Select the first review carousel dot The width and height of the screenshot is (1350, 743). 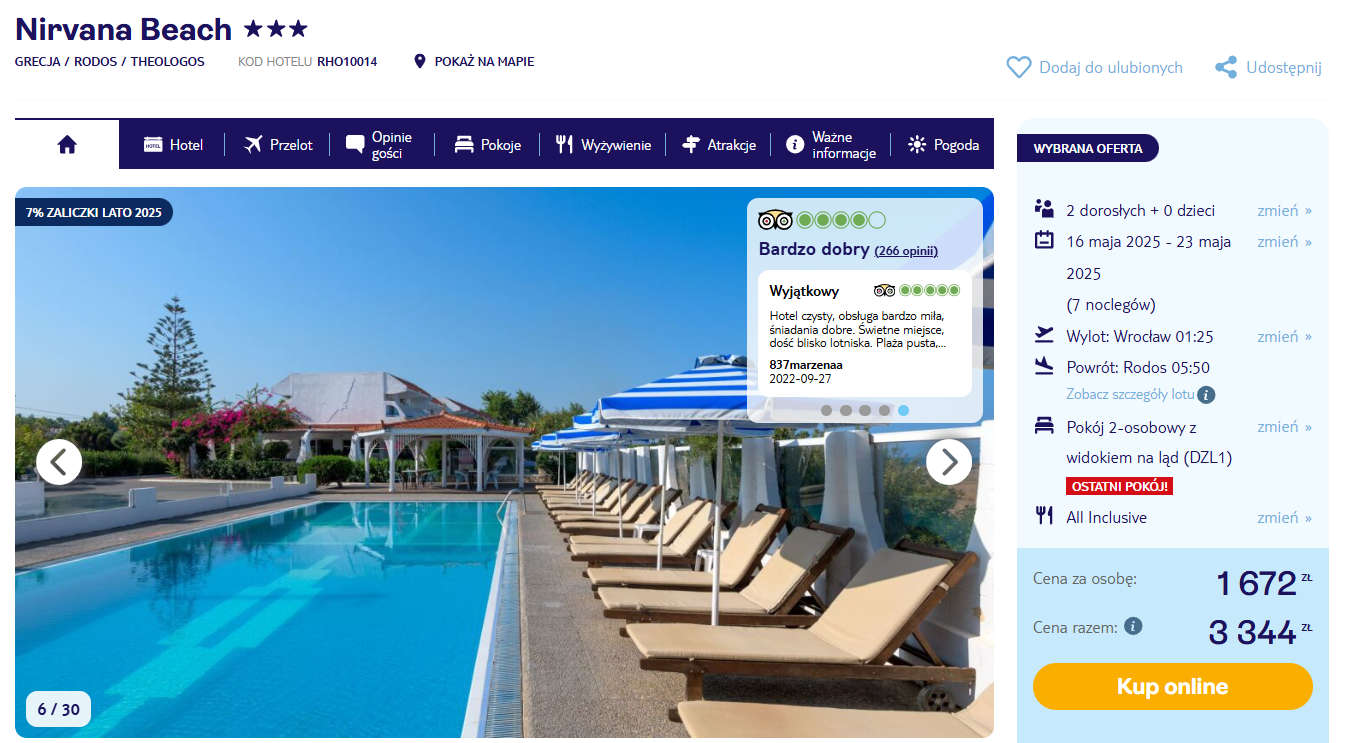827,410
